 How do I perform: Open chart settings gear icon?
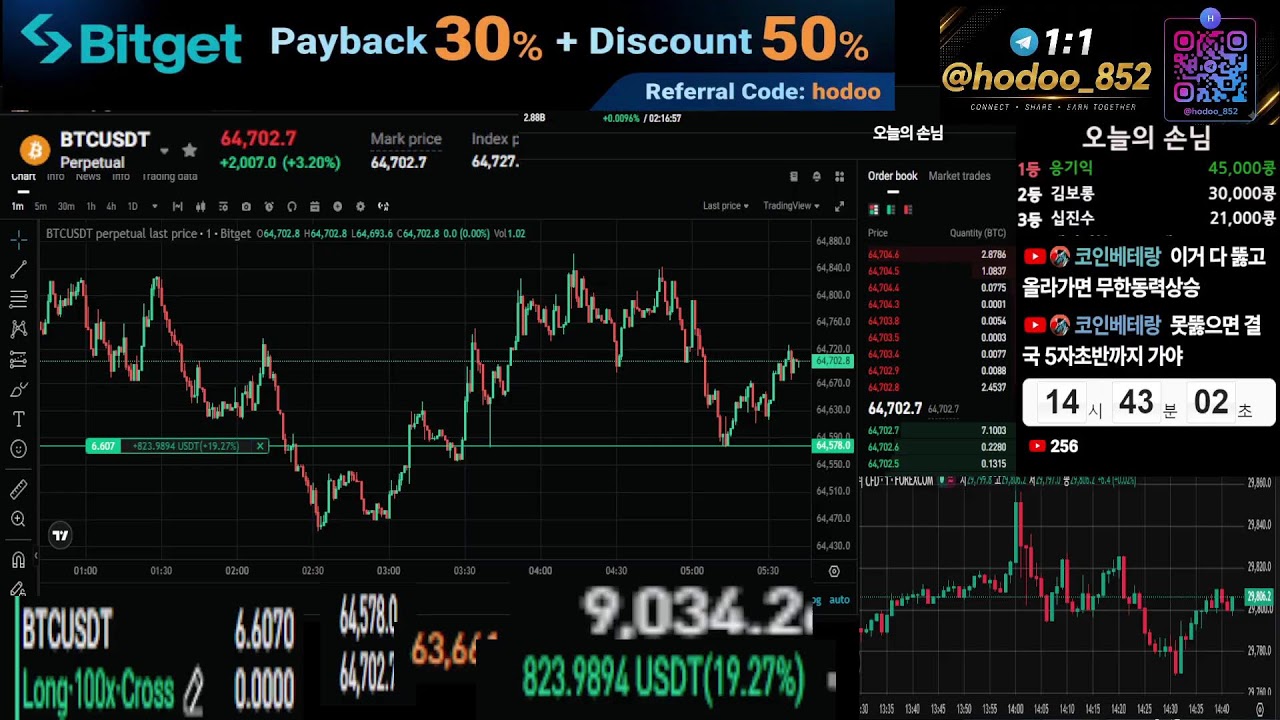360,206
